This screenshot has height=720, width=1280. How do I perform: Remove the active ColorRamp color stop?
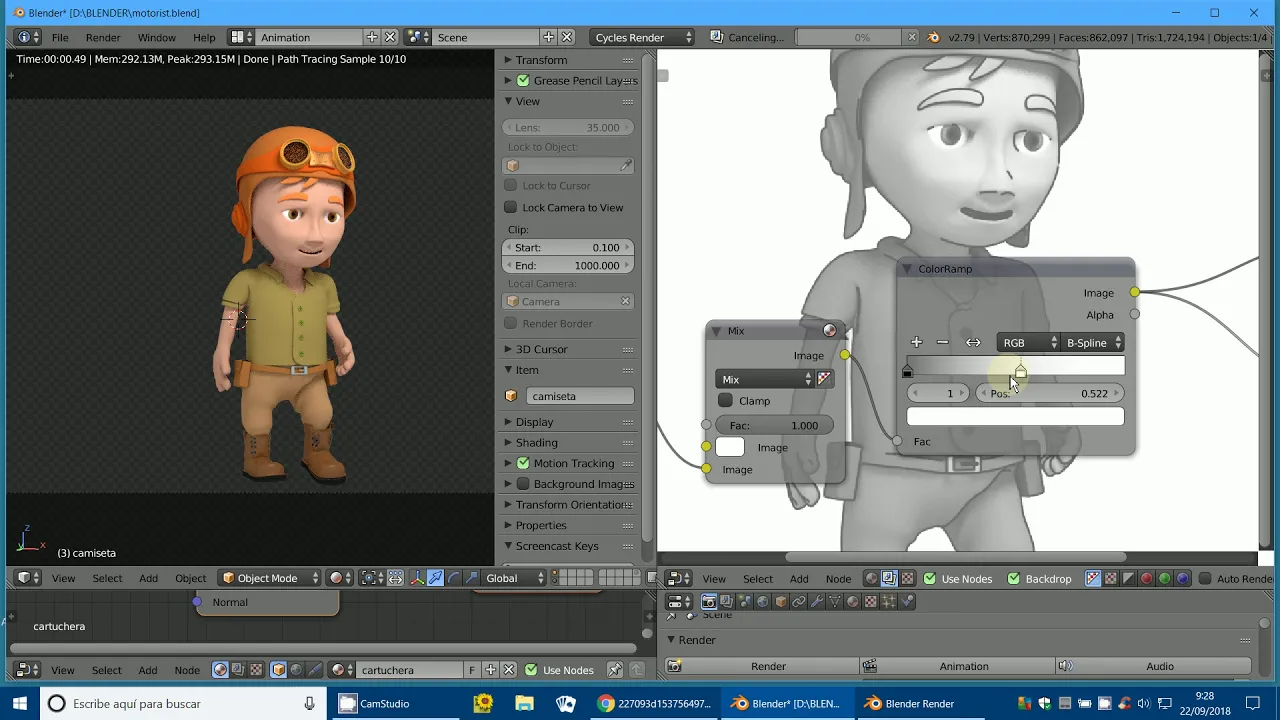click(942, 342)
